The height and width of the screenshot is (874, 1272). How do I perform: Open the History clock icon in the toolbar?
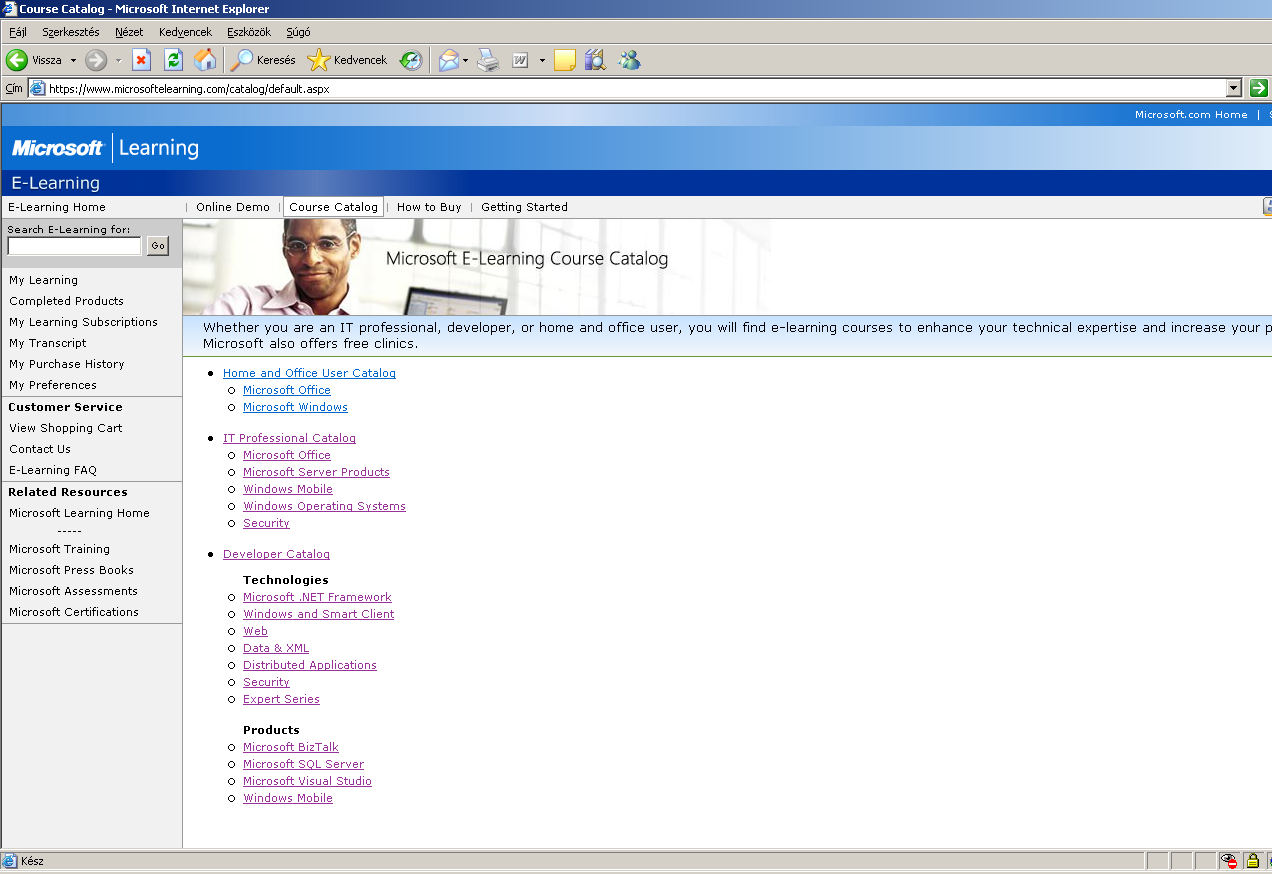[x=411, y=60]
